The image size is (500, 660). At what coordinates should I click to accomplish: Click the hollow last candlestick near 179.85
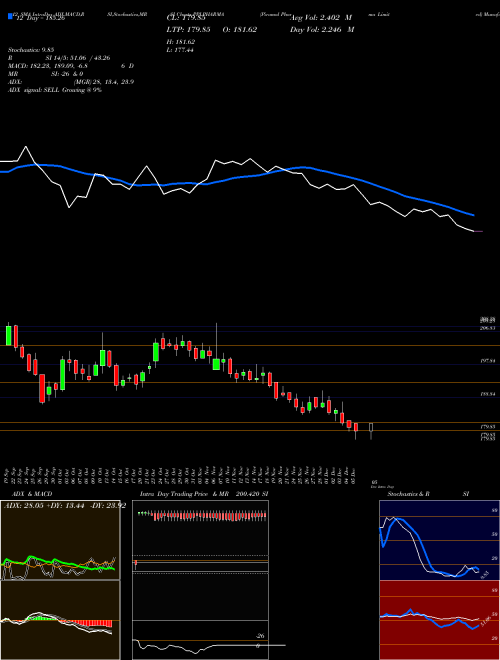pyautogui.click(x=371, y=428)
